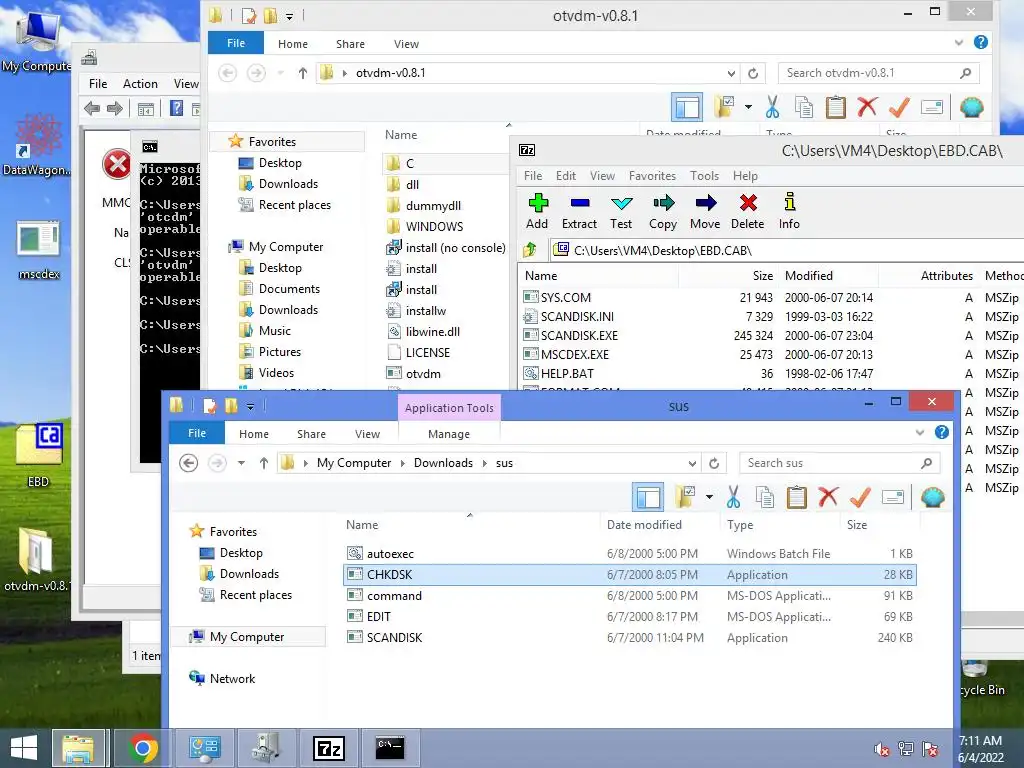1024x768 pixels.
Task: Select the mscdex desktop icon
Action: pyautogui.click(x=39, y=250)
